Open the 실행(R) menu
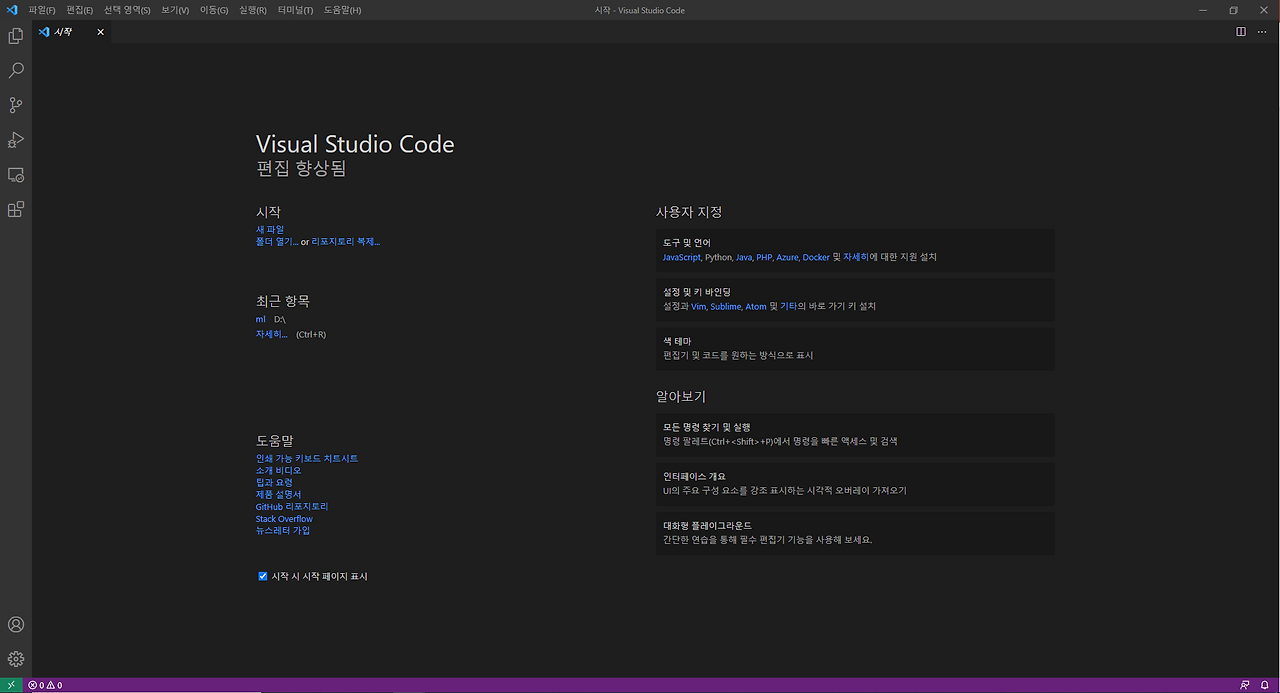 (253, 10)
